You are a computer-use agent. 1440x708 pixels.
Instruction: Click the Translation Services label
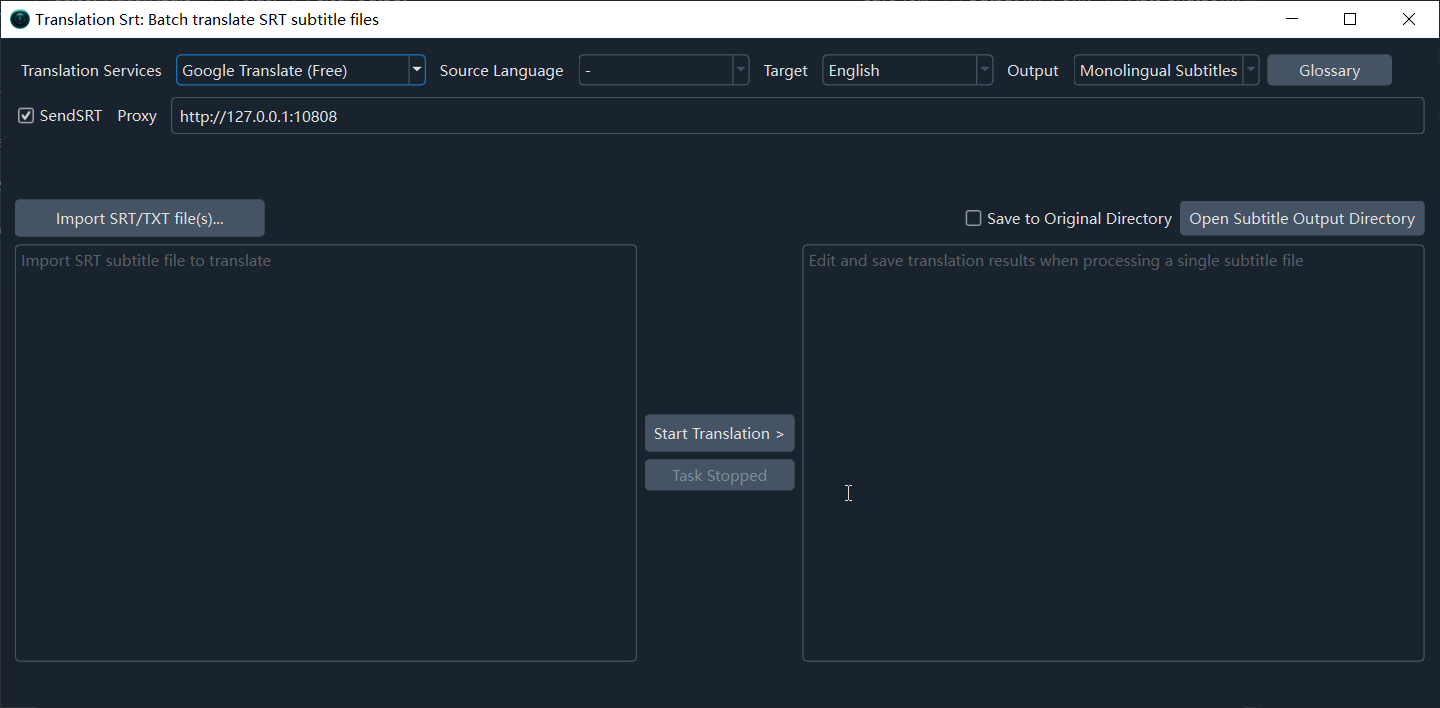click(91, 70)
